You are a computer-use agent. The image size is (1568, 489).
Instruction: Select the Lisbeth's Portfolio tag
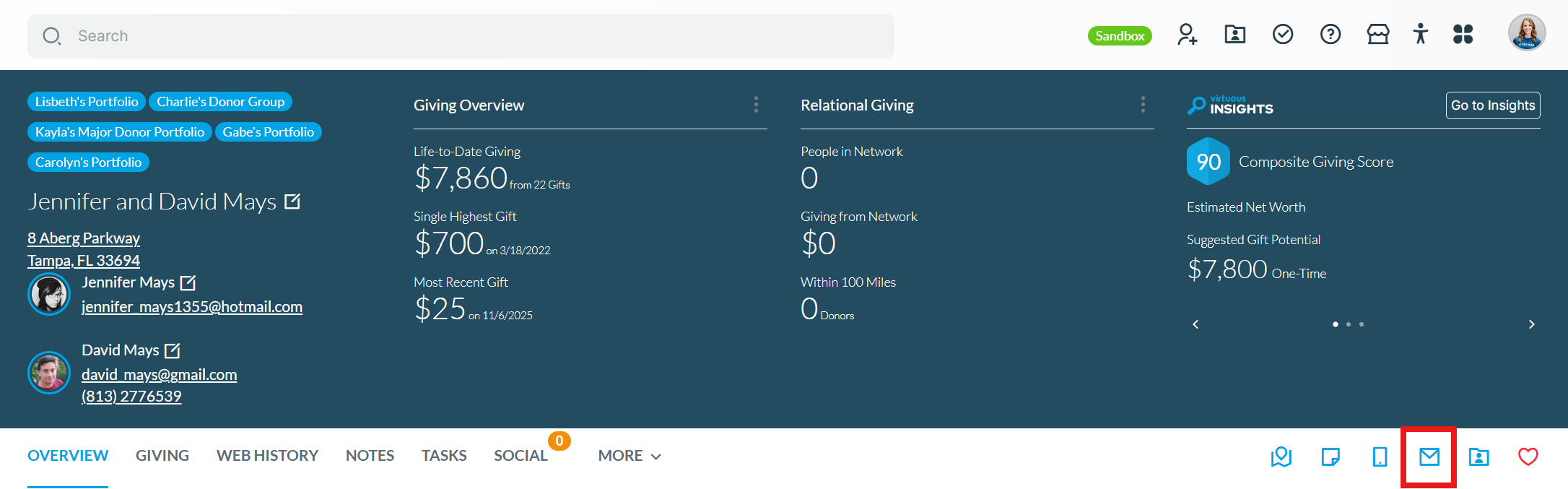(x=87, y=102)
